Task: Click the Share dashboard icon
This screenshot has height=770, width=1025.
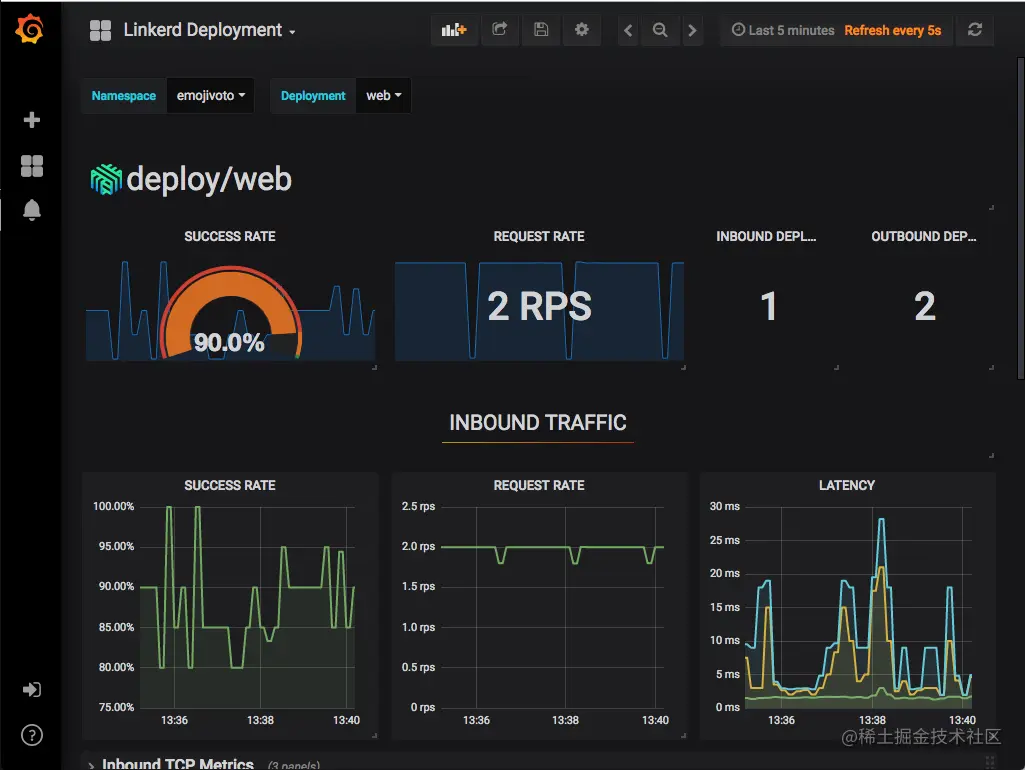Action: (x=499, y=30)
